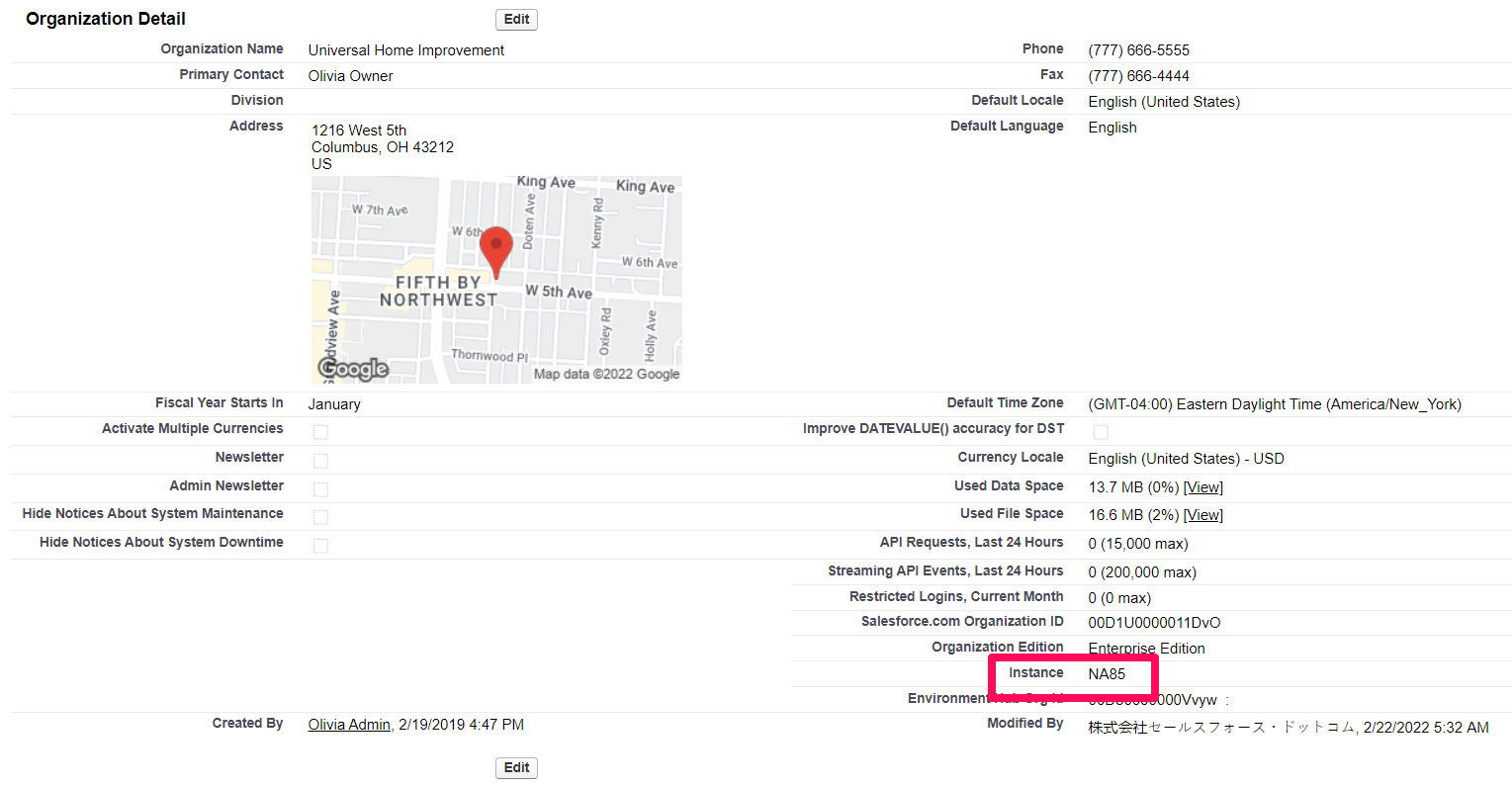Select the address line 1216 West 5th
The height and width of the screenshot is (786, 1512).
point(359,131)
